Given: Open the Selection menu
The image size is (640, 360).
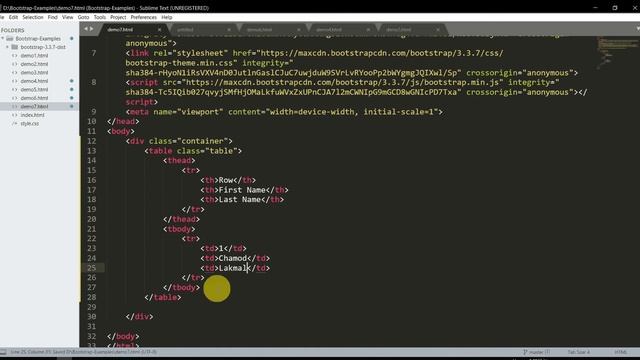Looking at the screenshot, I should (33, 17).
